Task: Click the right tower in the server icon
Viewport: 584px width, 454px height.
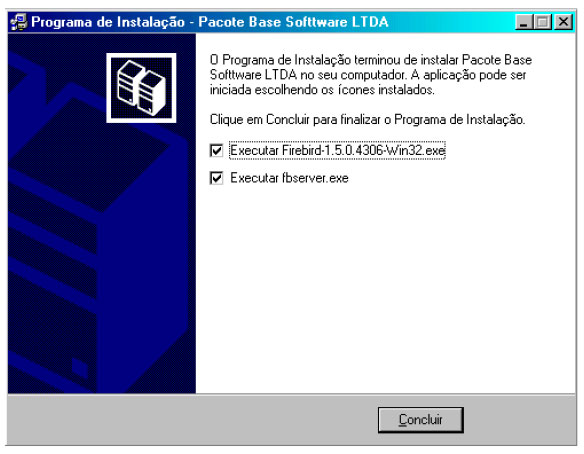Action: [x=152, y=93]
